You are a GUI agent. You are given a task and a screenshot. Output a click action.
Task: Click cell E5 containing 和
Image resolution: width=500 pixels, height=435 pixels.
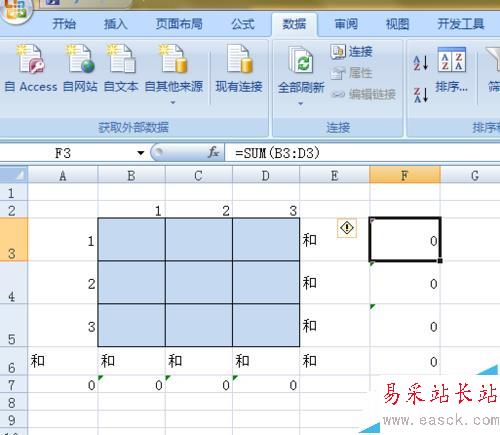[x=335, y=325]
